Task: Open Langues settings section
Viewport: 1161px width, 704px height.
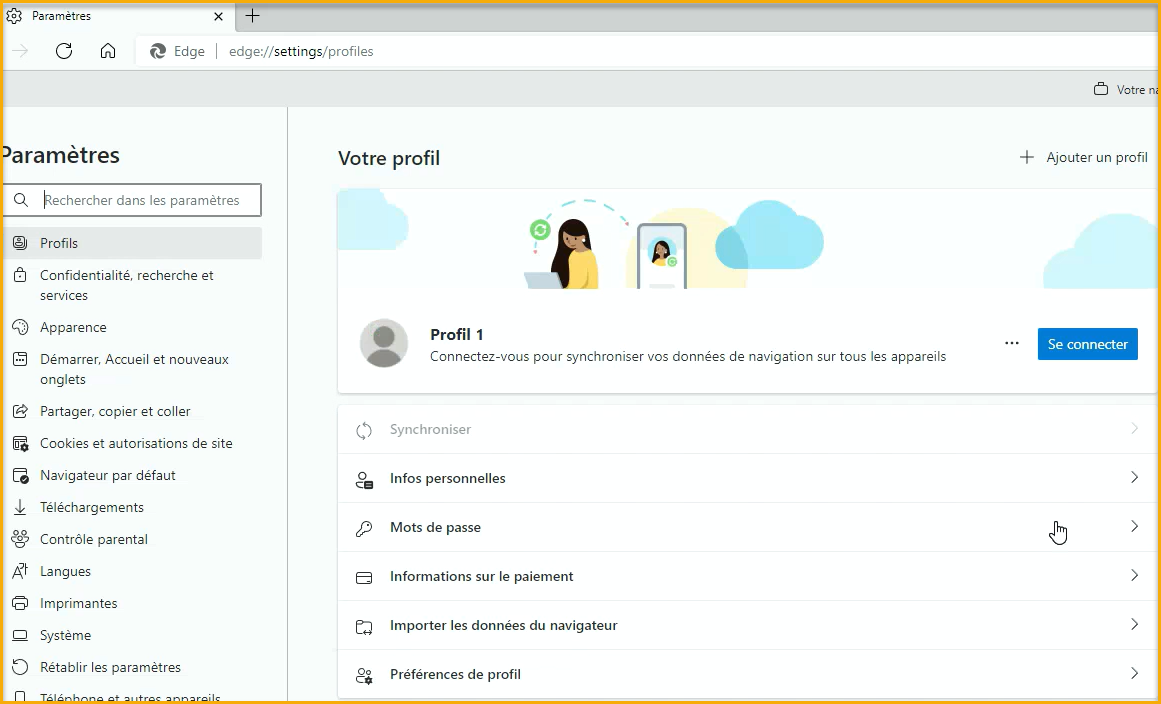Action: [65, 571]
